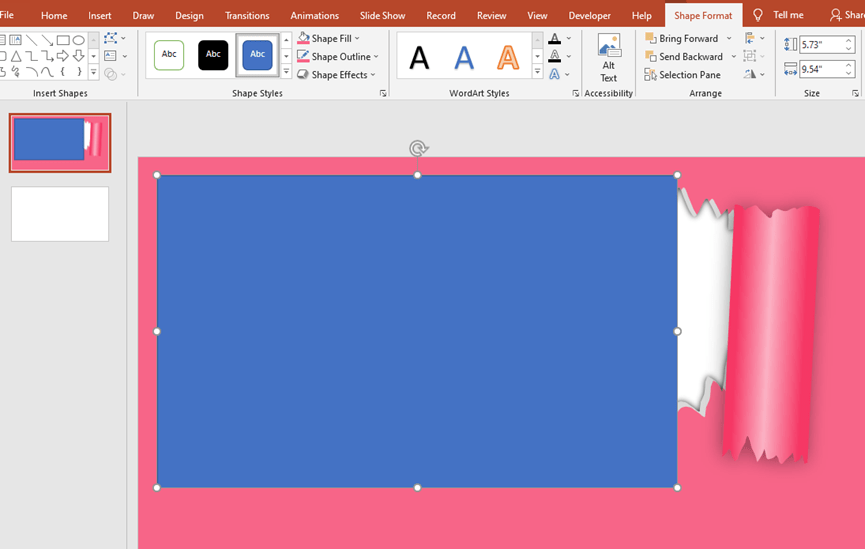Select the blank slide 2 thumbnail

tap(60, 214)
